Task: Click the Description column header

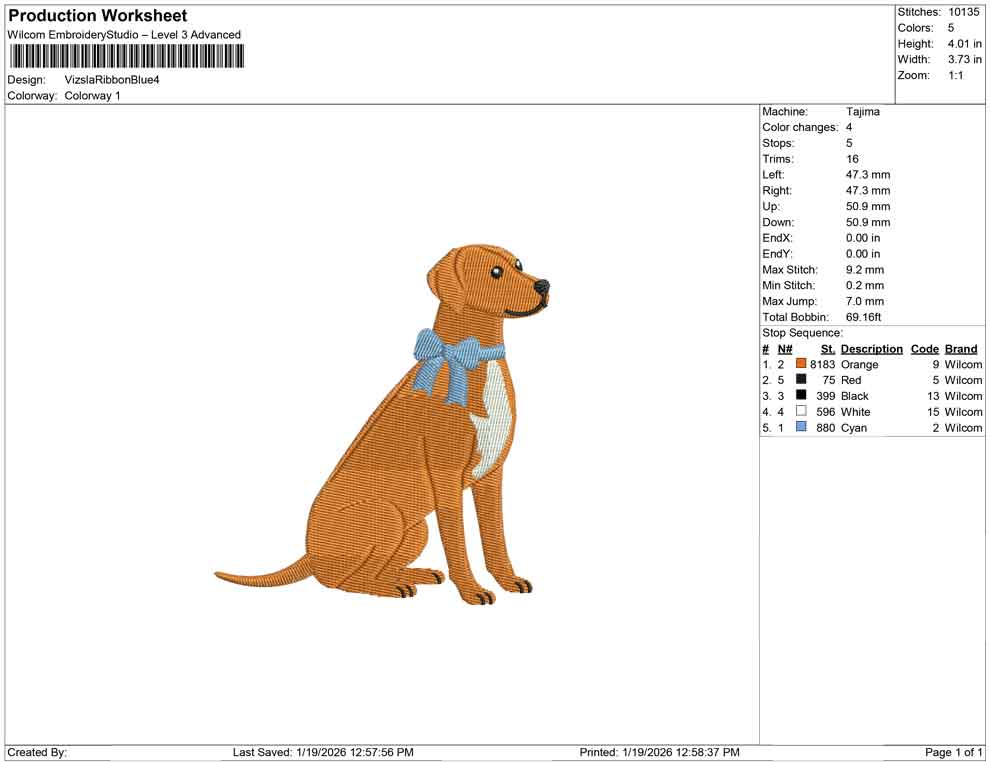Action: click(871, 348)
